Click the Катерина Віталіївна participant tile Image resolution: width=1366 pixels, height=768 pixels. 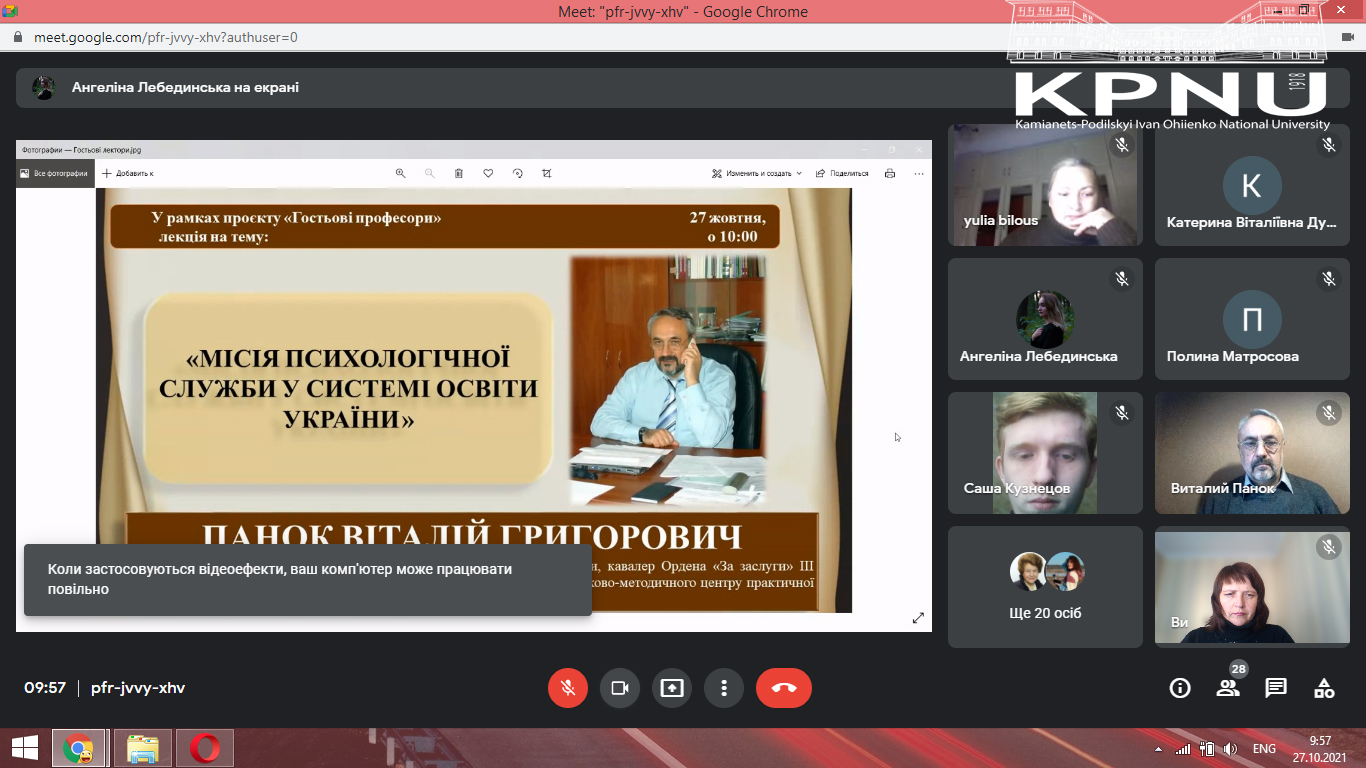coord(1252,185)
